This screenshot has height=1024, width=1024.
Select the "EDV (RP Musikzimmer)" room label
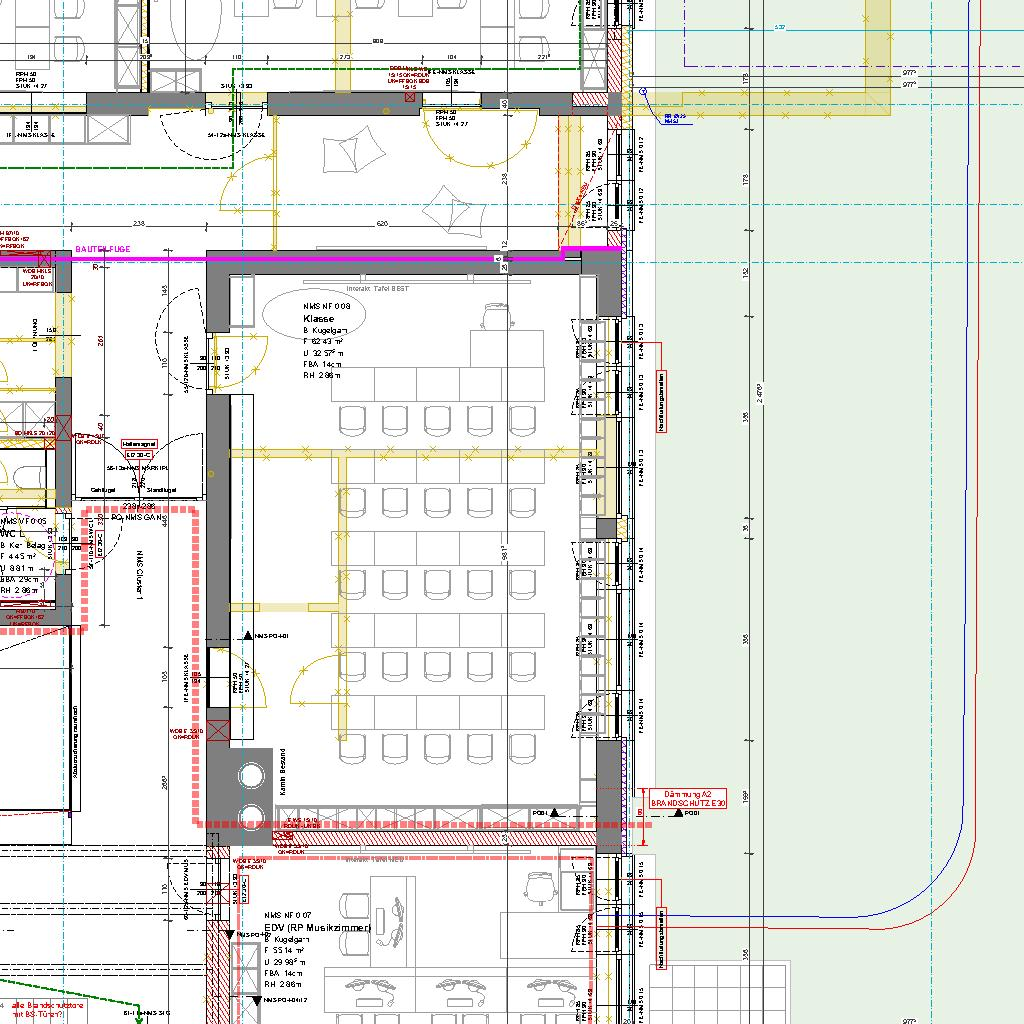coord(317,928)
